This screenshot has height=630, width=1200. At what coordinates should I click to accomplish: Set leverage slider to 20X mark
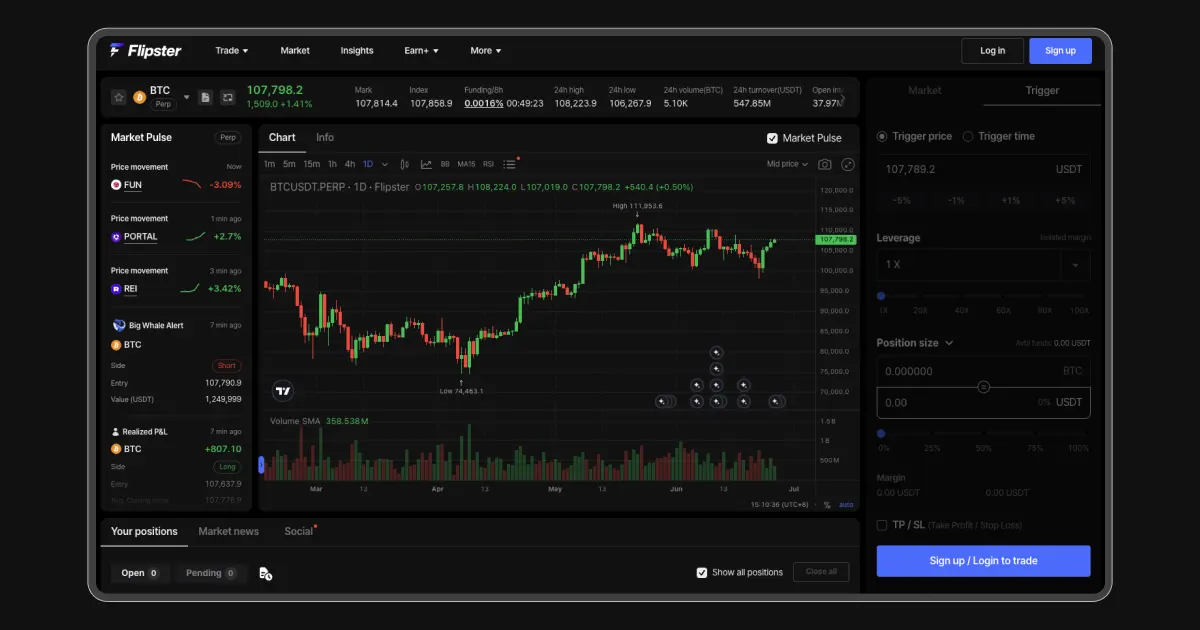[x=921, y=296]
